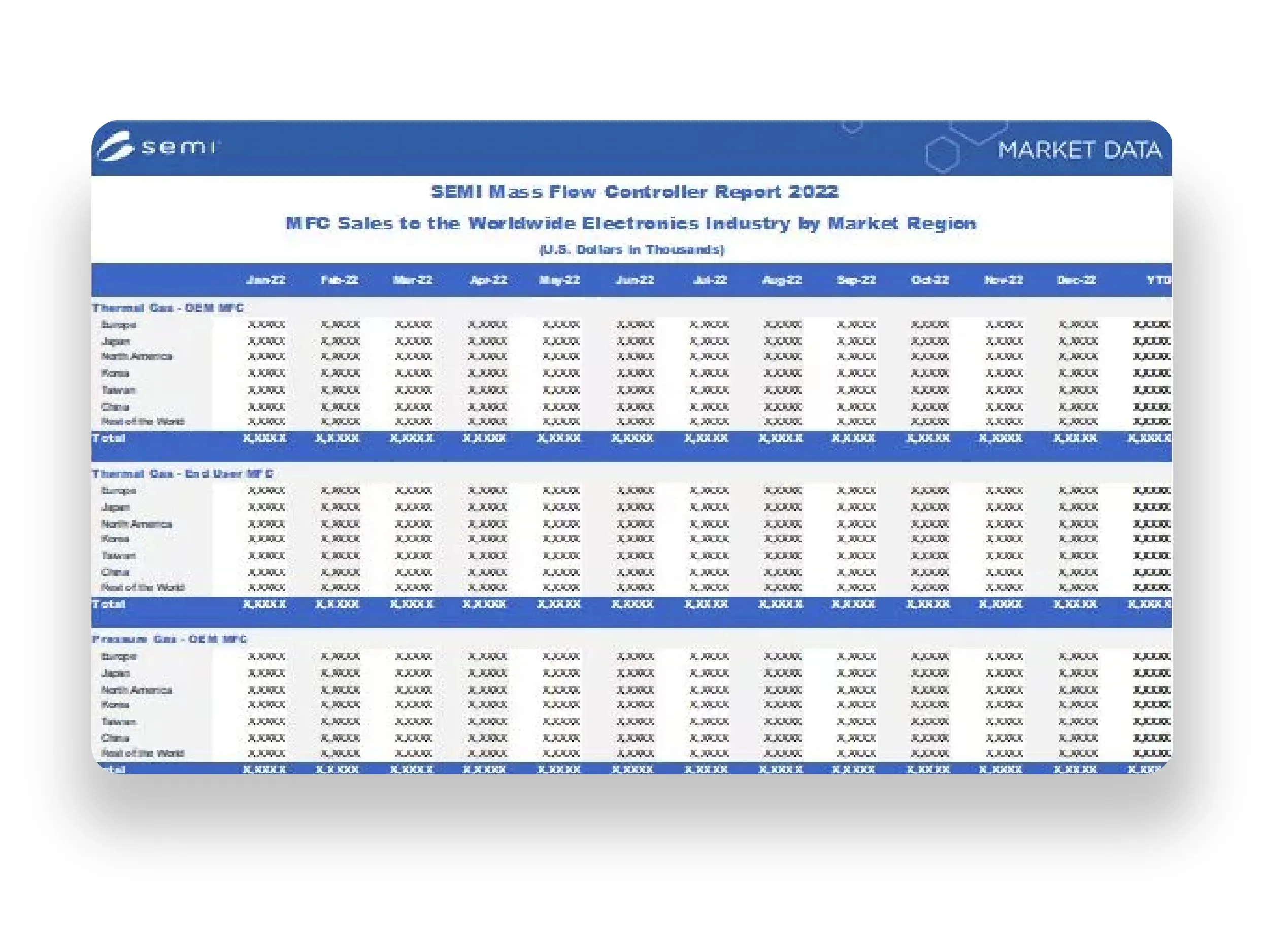Screen dimensions: 1269x952
Task: Click the second Total row label
Action: coord(109,604)
